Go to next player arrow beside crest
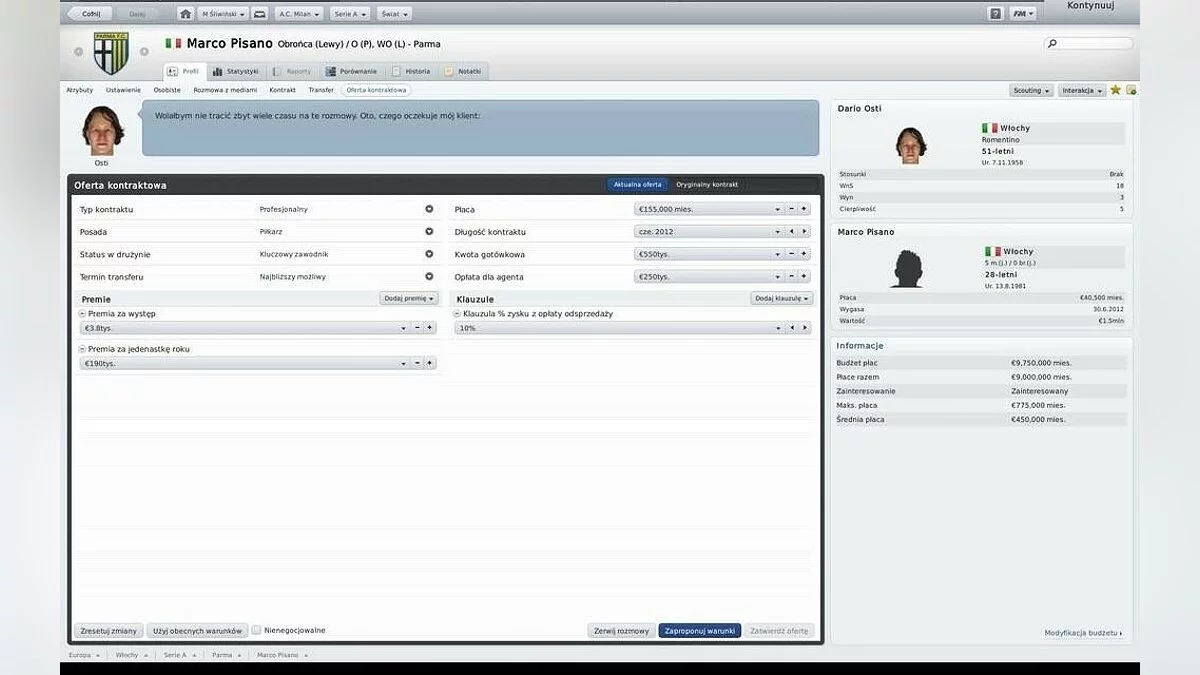This screenshot has width=1200, height=675. pos(144,51)
